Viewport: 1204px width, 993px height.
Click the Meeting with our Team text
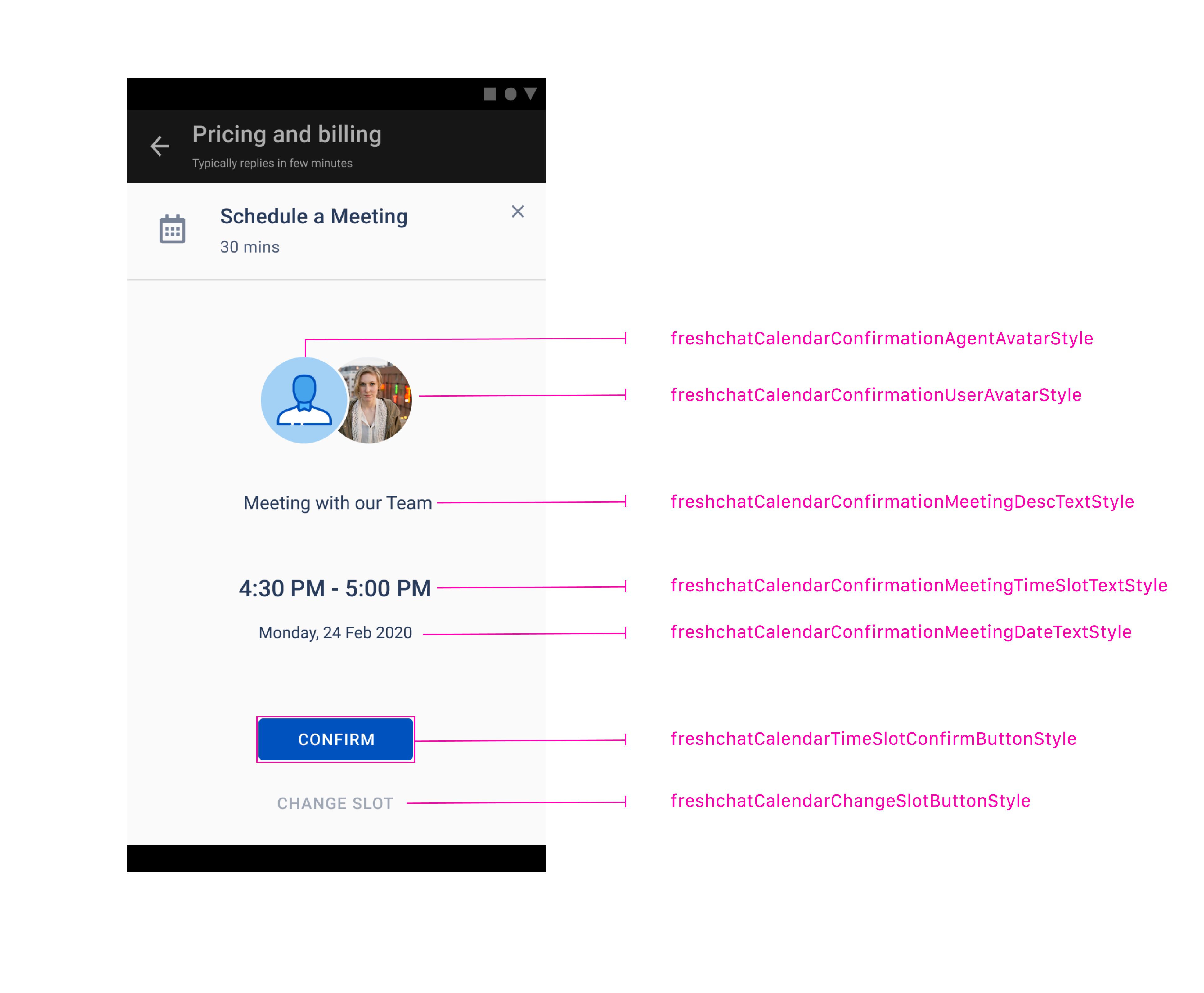338,502
